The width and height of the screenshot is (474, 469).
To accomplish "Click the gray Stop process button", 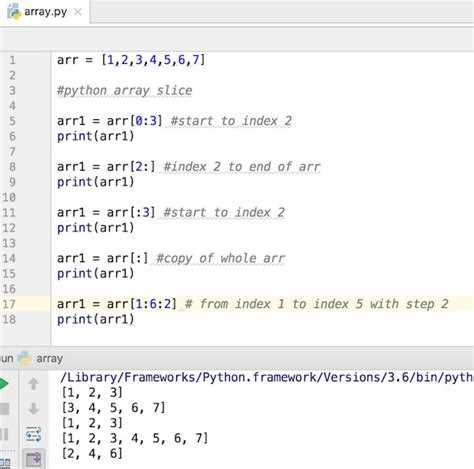I will click(x=4, y=409).
